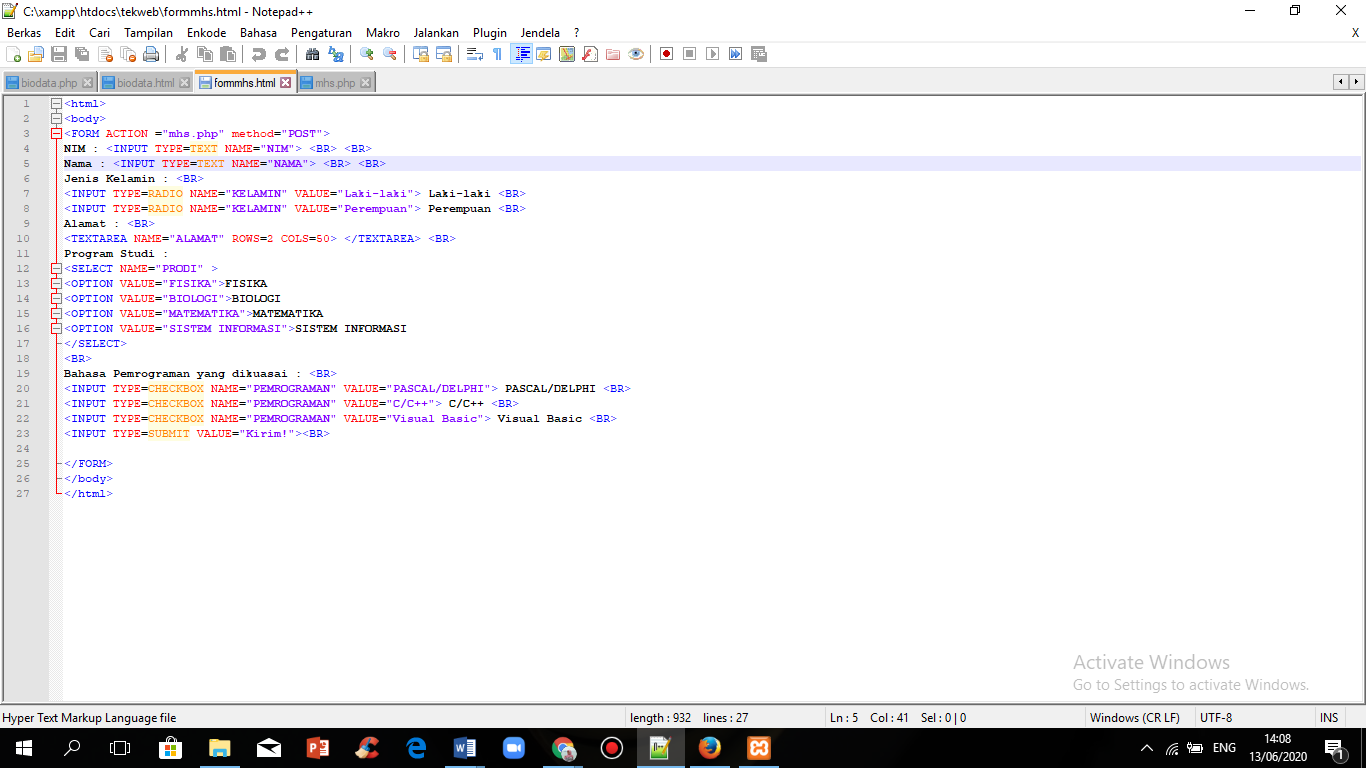Open the Pengaturan menu

pyautogui.click(x=321, y=32)
